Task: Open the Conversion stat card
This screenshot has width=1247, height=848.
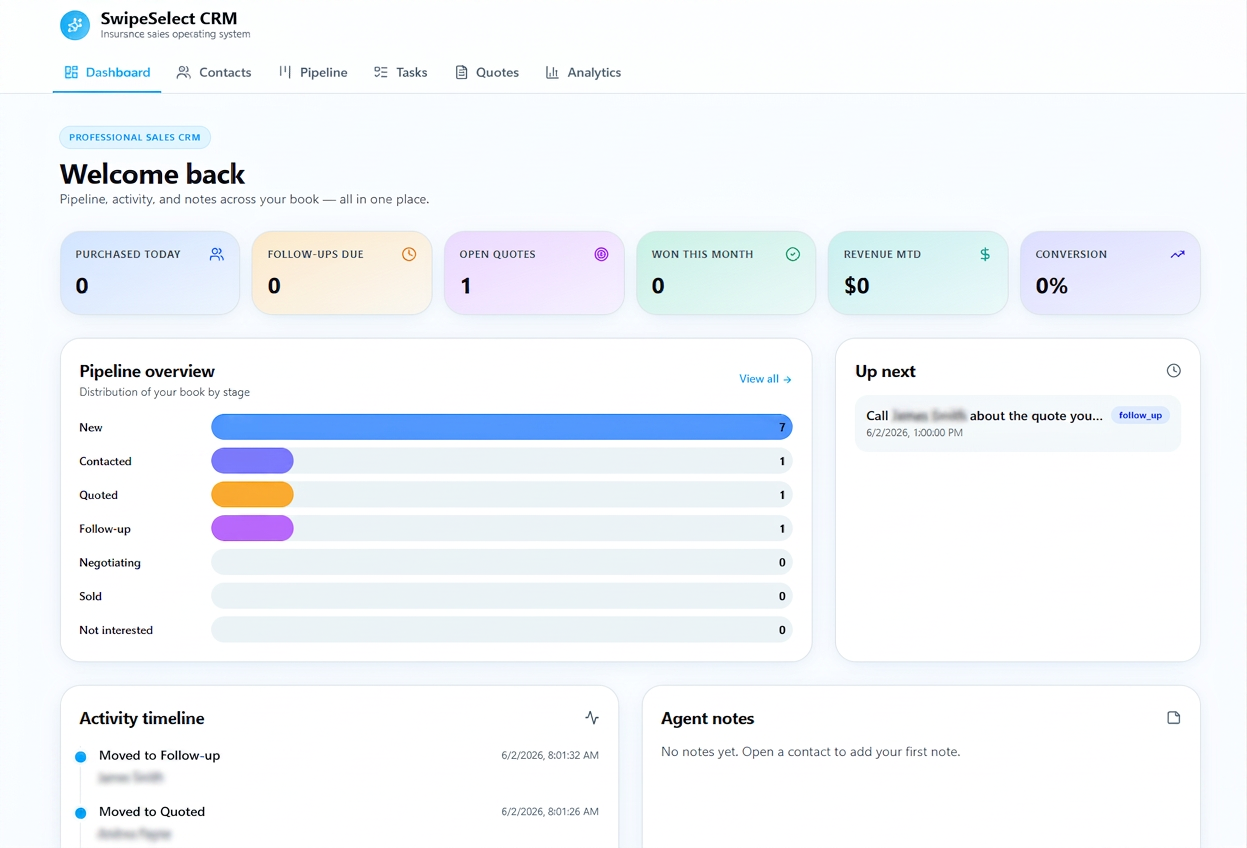Action: tap(1110, 273)
